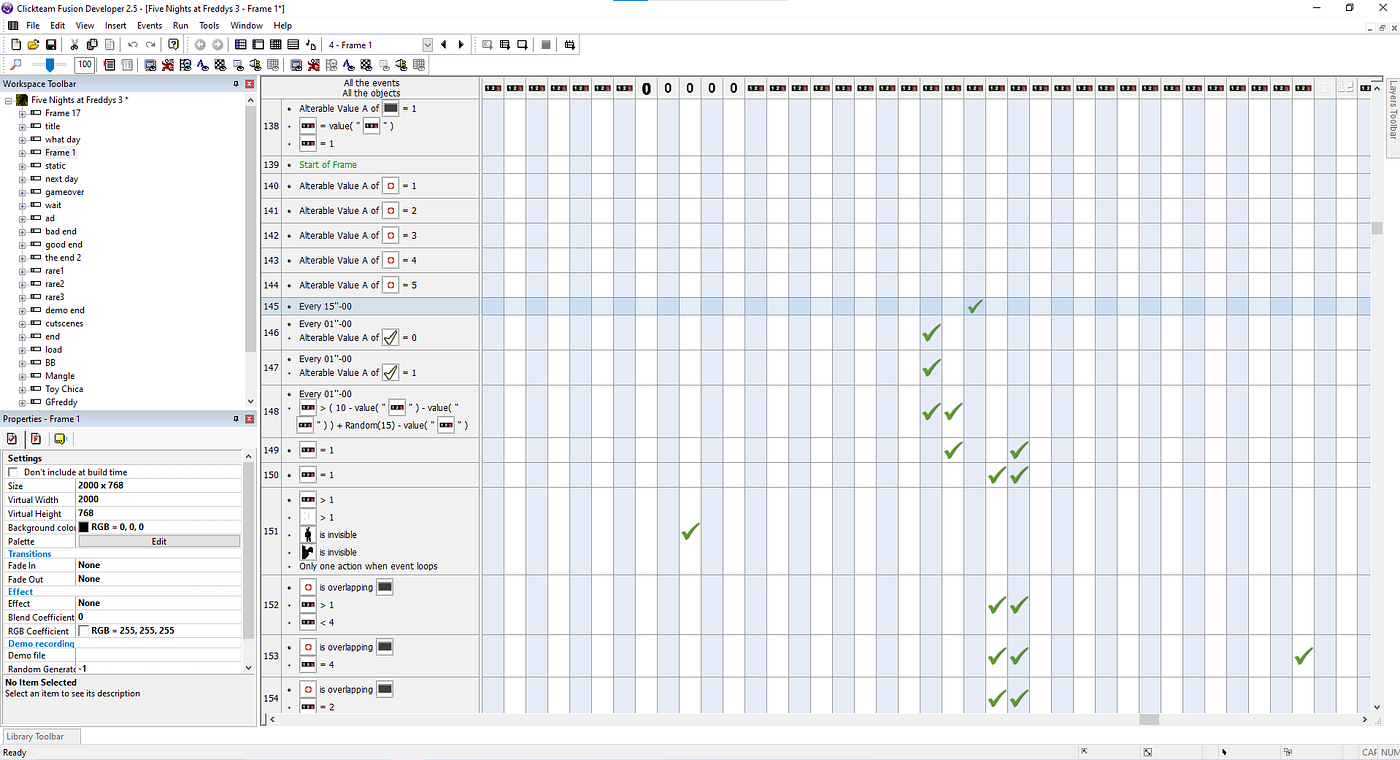Select the gameover frame in workspace
This screenshot has height=760, width=1400.
pyautogui.click(x=64, y=192)
